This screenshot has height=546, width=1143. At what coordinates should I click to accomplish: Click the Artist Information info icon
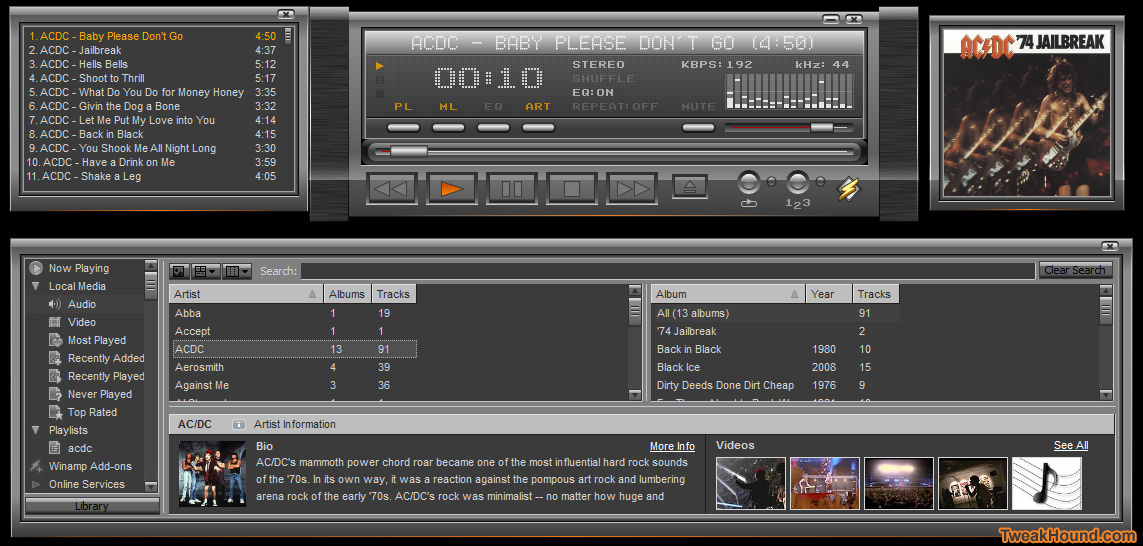coord(238,424)
